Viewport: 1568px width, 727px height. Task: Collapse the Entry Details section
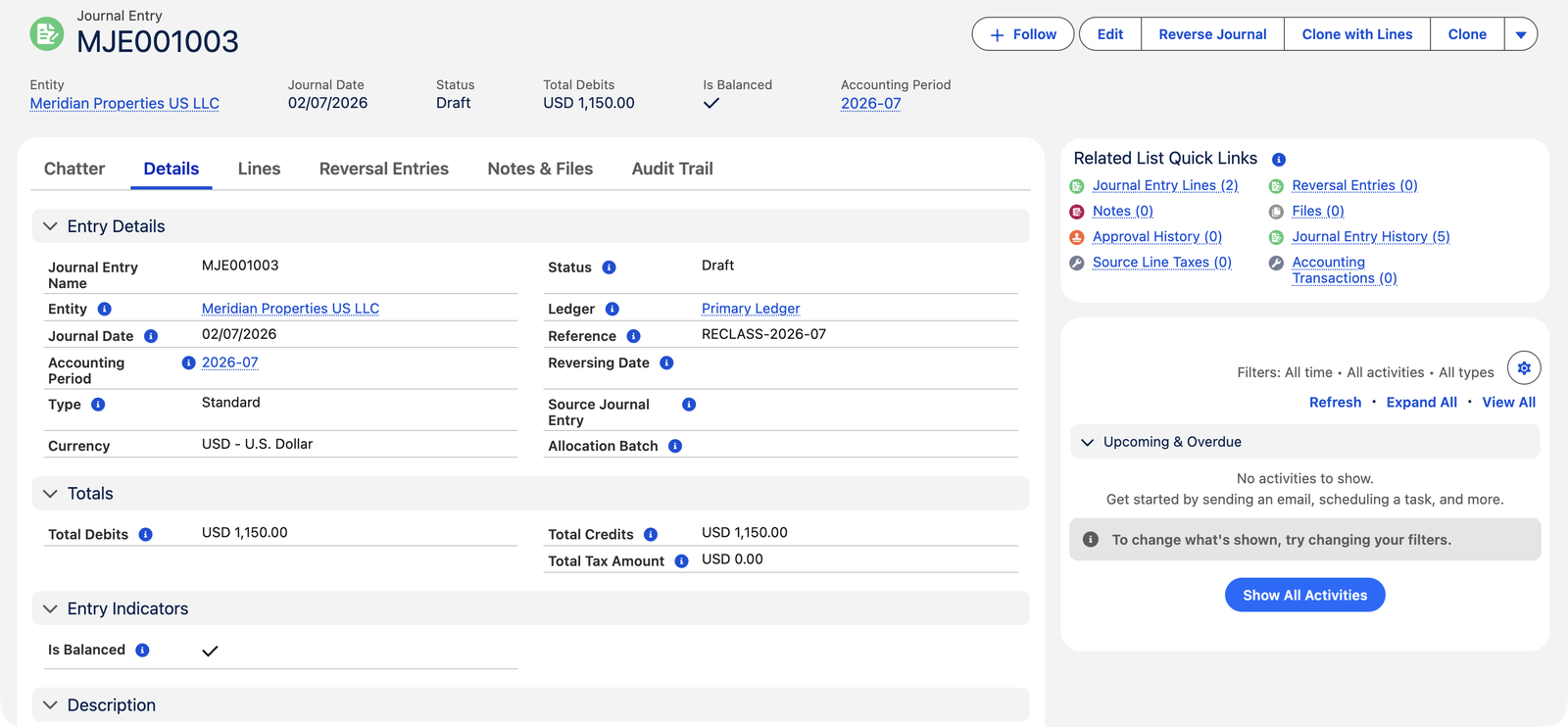tap(50, 226)
